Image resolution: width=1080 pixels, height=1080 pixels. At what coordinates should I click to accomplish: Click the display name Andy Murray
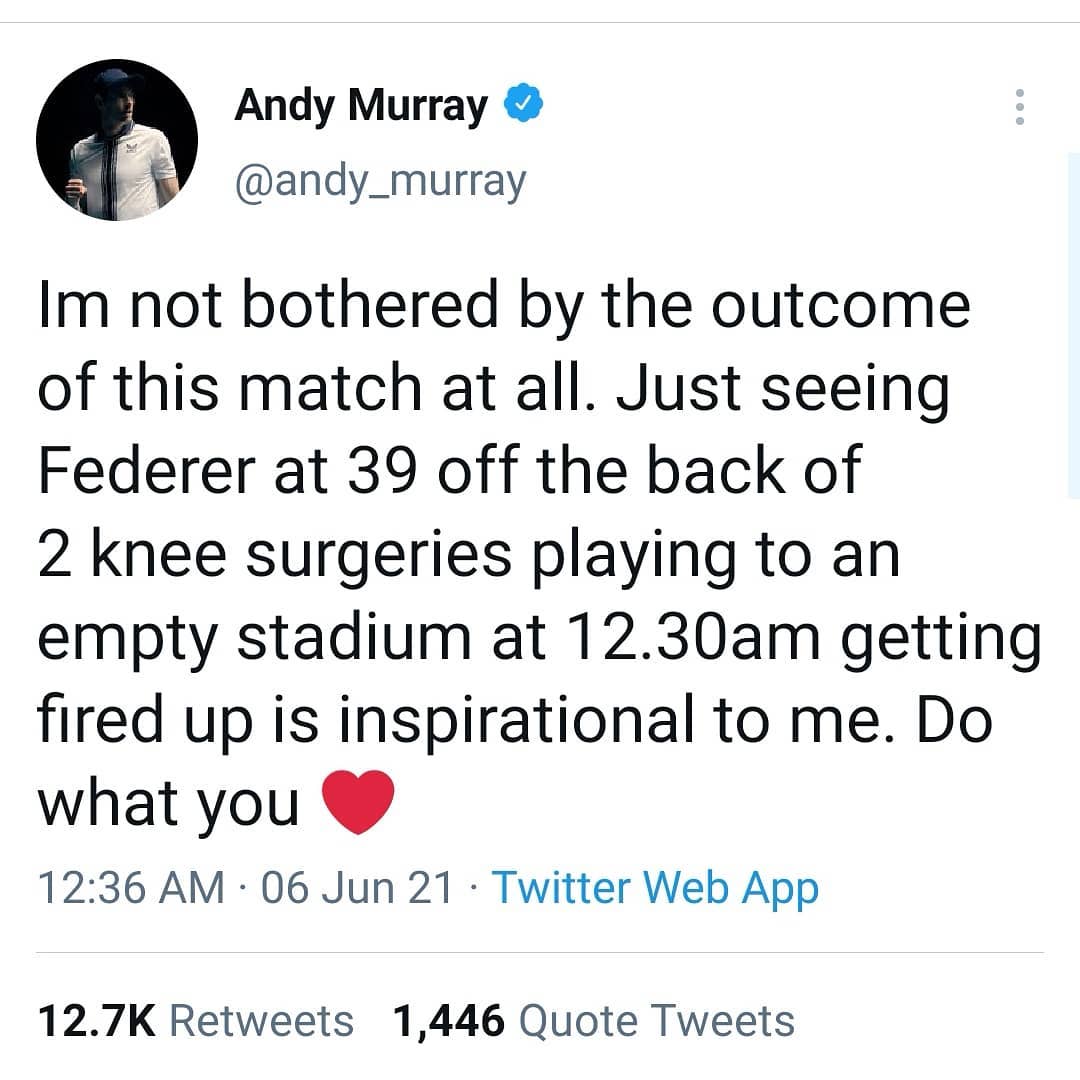tap(361, 106)
